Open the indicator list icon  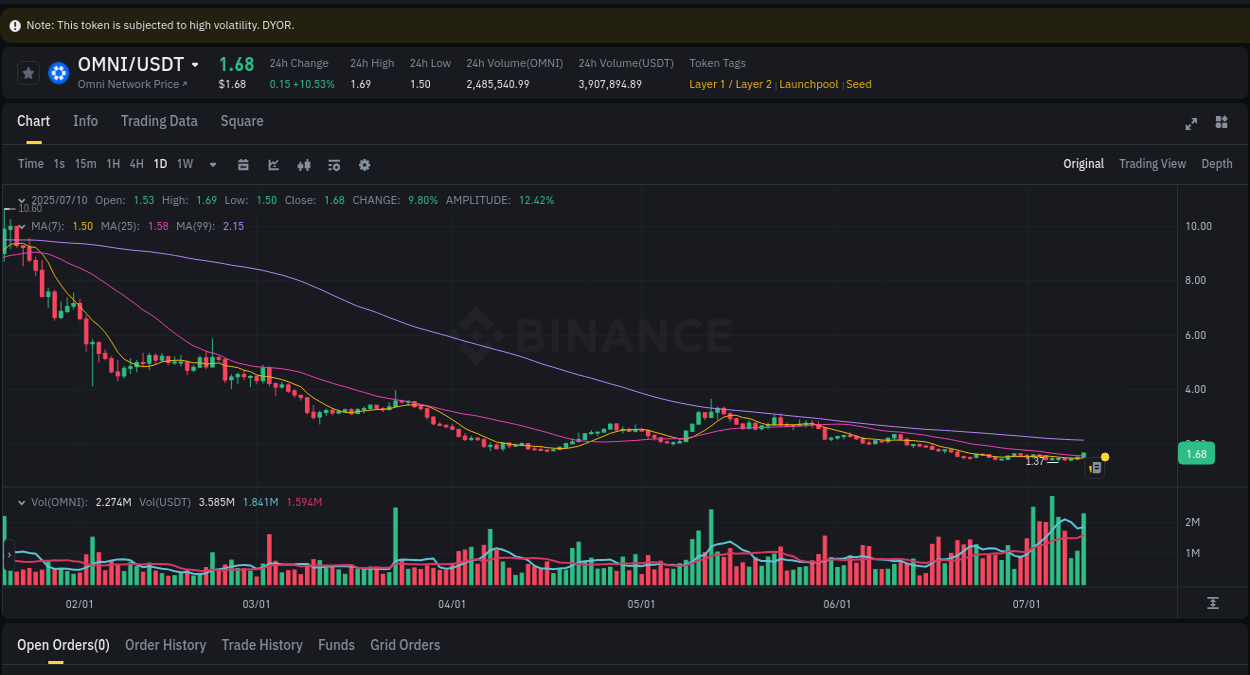334,164
